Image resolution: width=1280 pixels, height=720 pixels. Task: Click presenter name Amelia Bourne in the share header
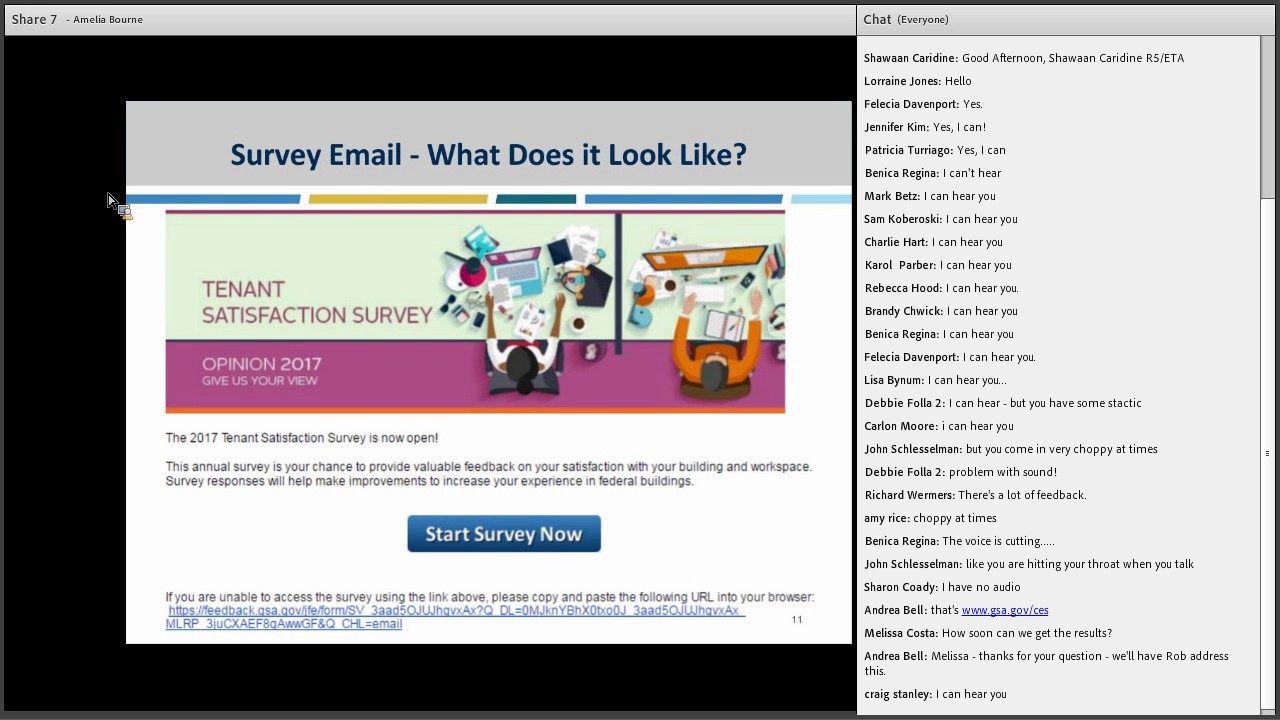coord(108,19)
